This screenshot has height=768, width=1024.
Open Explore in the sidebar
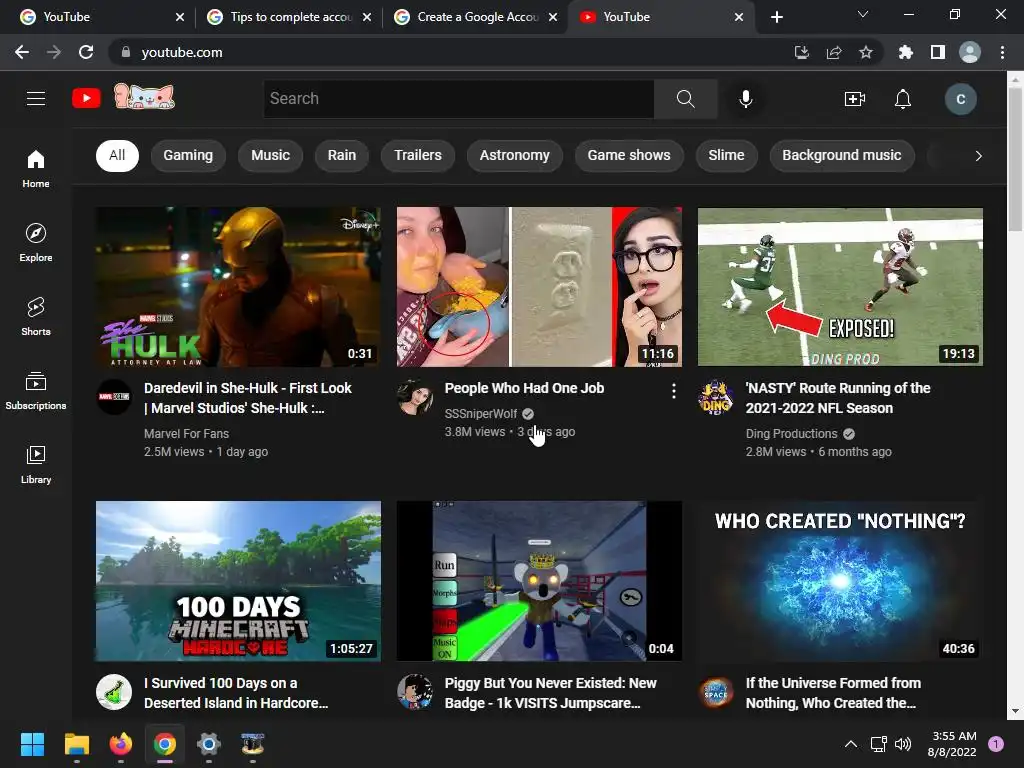coord(36,243)
